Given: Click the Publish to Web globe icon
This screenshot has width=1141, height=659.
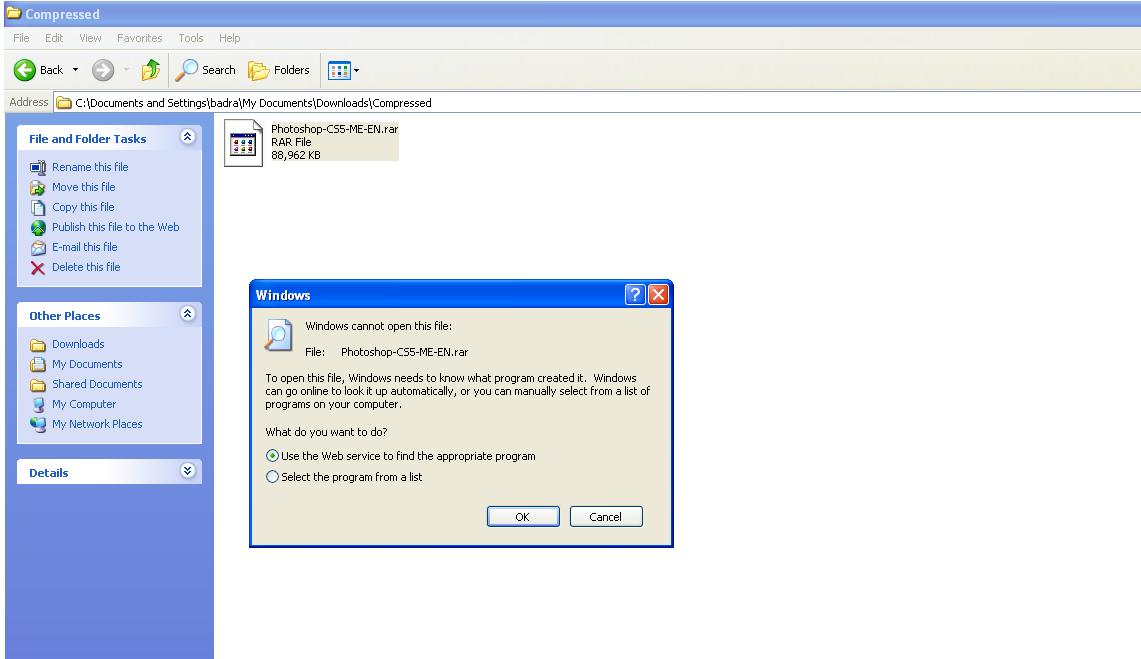Looking at the screenshot, I should 38,228.
